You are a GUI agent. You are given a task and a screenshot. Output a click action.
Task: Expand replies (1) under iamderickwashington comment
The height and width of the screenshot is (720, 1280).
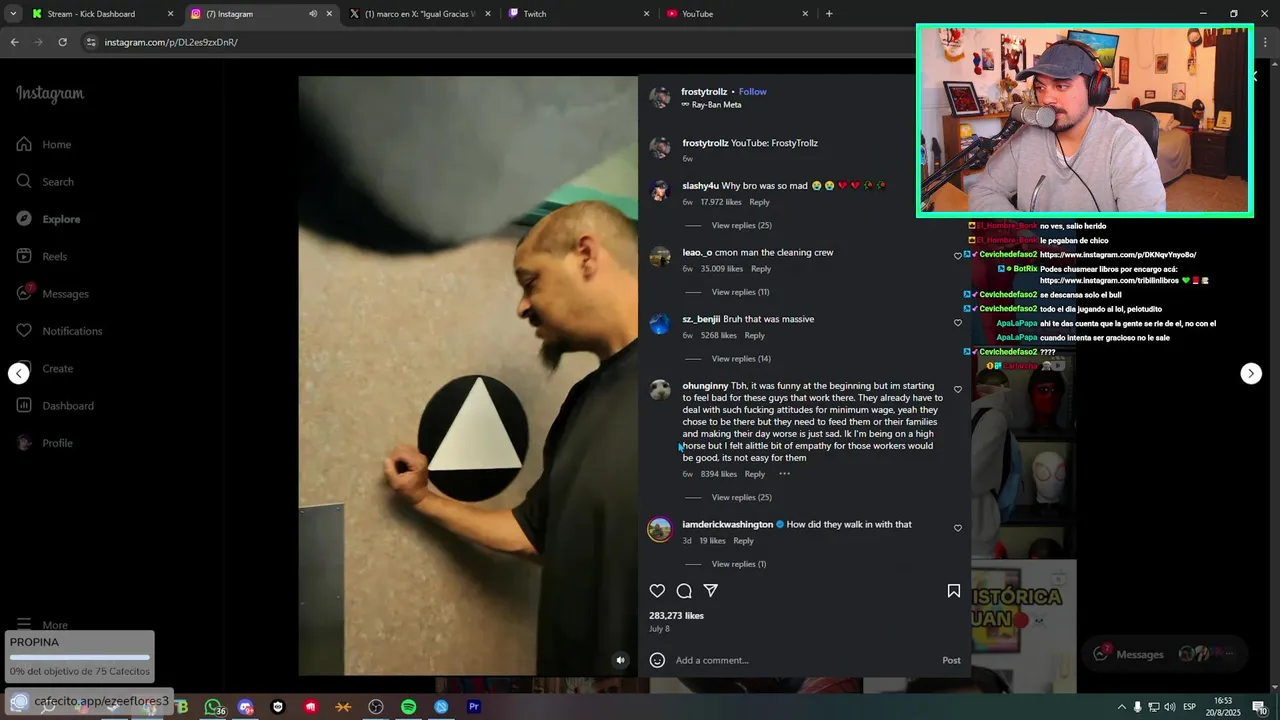(739, 564)
